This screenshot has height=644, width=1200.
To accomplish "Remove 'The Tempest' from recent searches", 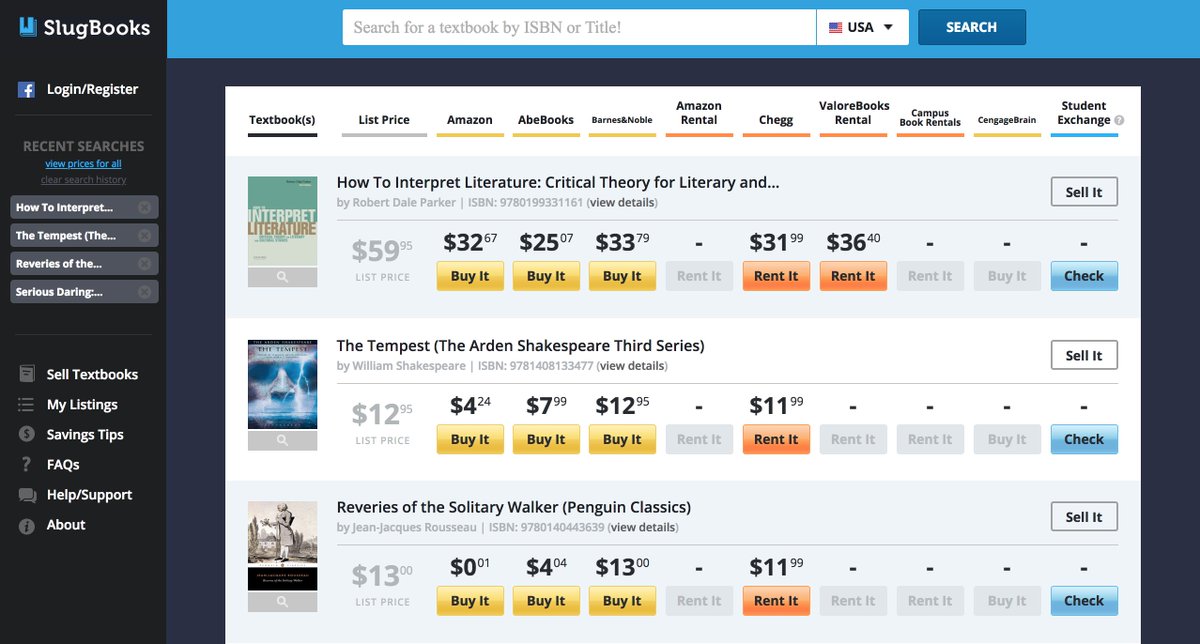I will (x=144, y=236).
